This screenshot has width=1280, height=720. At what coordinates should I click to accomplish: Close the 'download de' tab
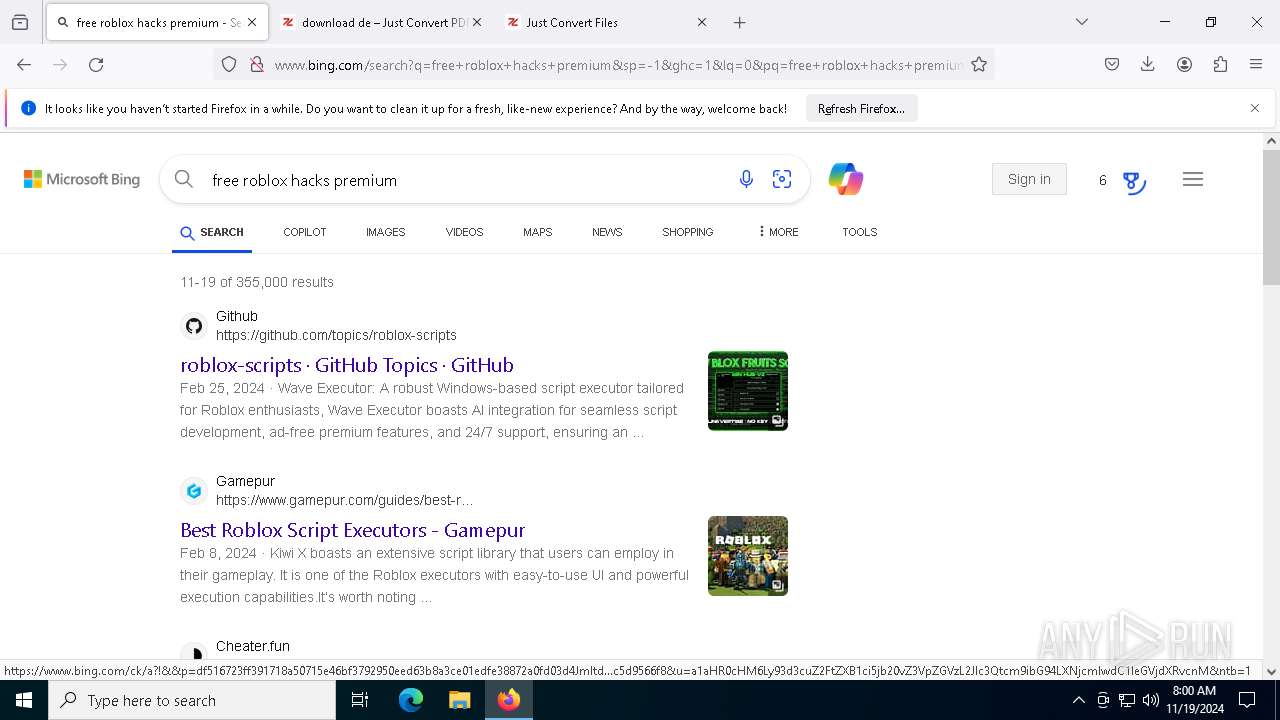pyautogui.click(x=477, y=22)
